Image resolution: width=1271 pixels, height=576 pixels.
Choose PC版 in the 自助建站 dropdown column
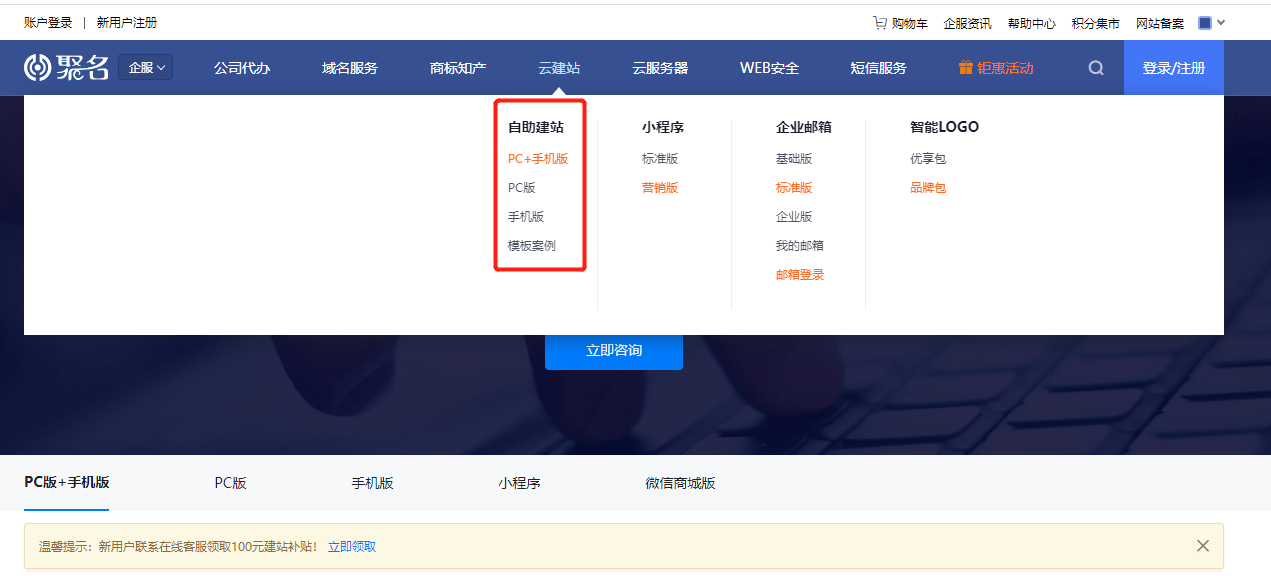[x=522, y=188]
